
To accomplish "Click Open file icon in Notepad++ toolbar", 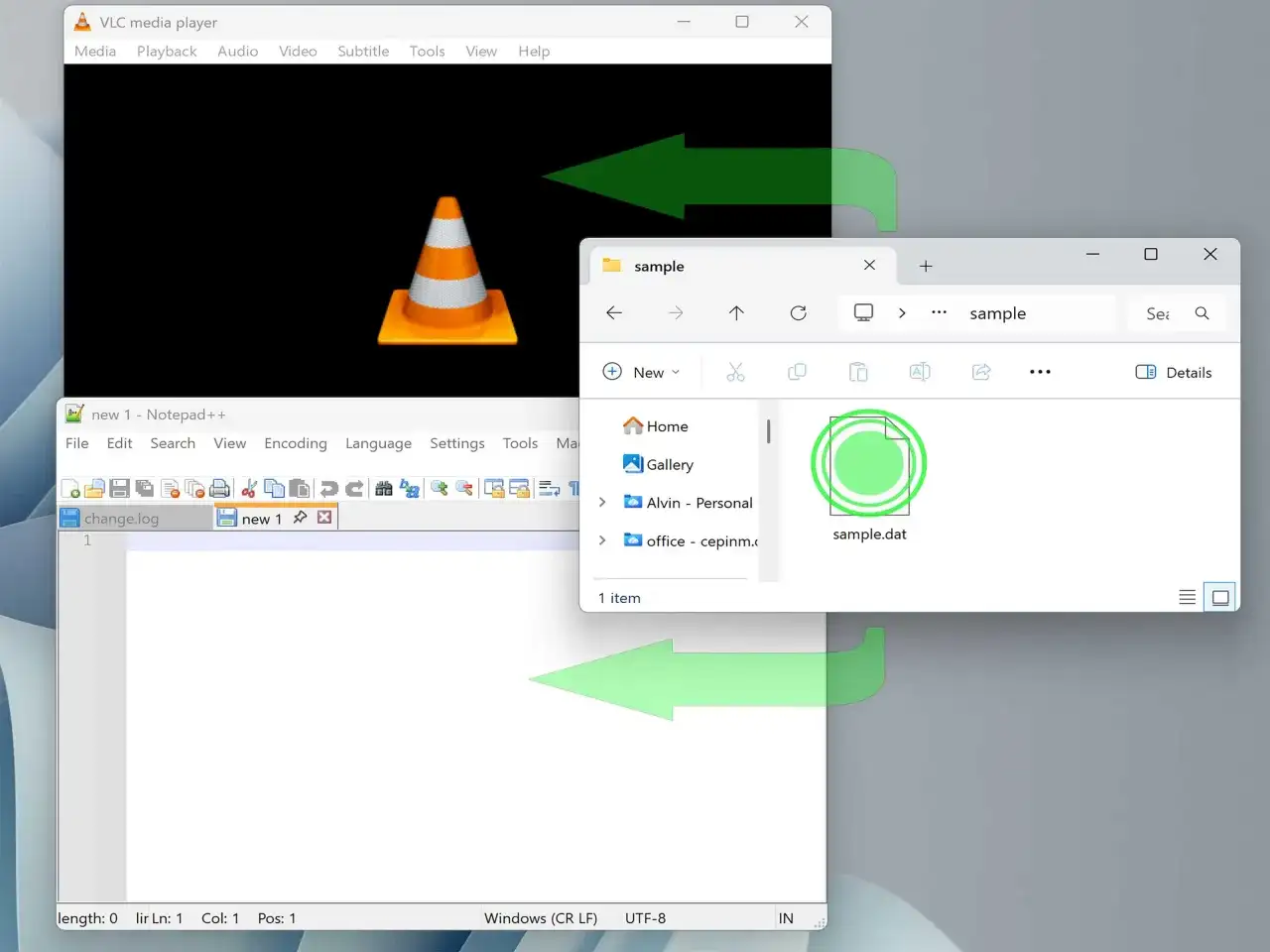I will pyautogui.click(x=95, y=488).
